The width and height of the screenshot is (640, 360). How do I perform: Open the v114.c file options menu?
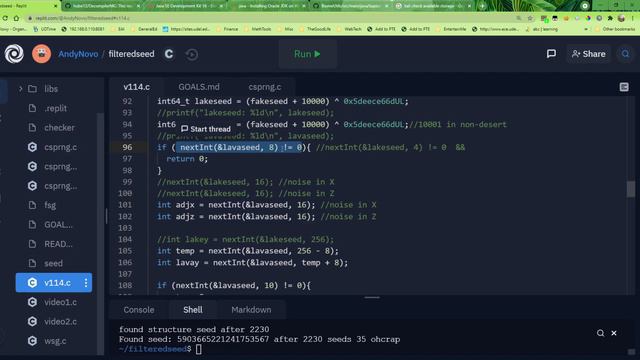coord(86,282)
